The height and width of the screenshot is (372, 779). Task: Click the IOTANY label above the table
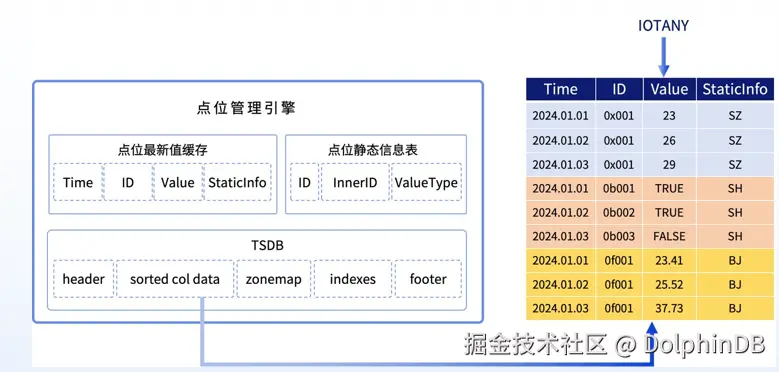pyautogui.click(x=664, y=26)
